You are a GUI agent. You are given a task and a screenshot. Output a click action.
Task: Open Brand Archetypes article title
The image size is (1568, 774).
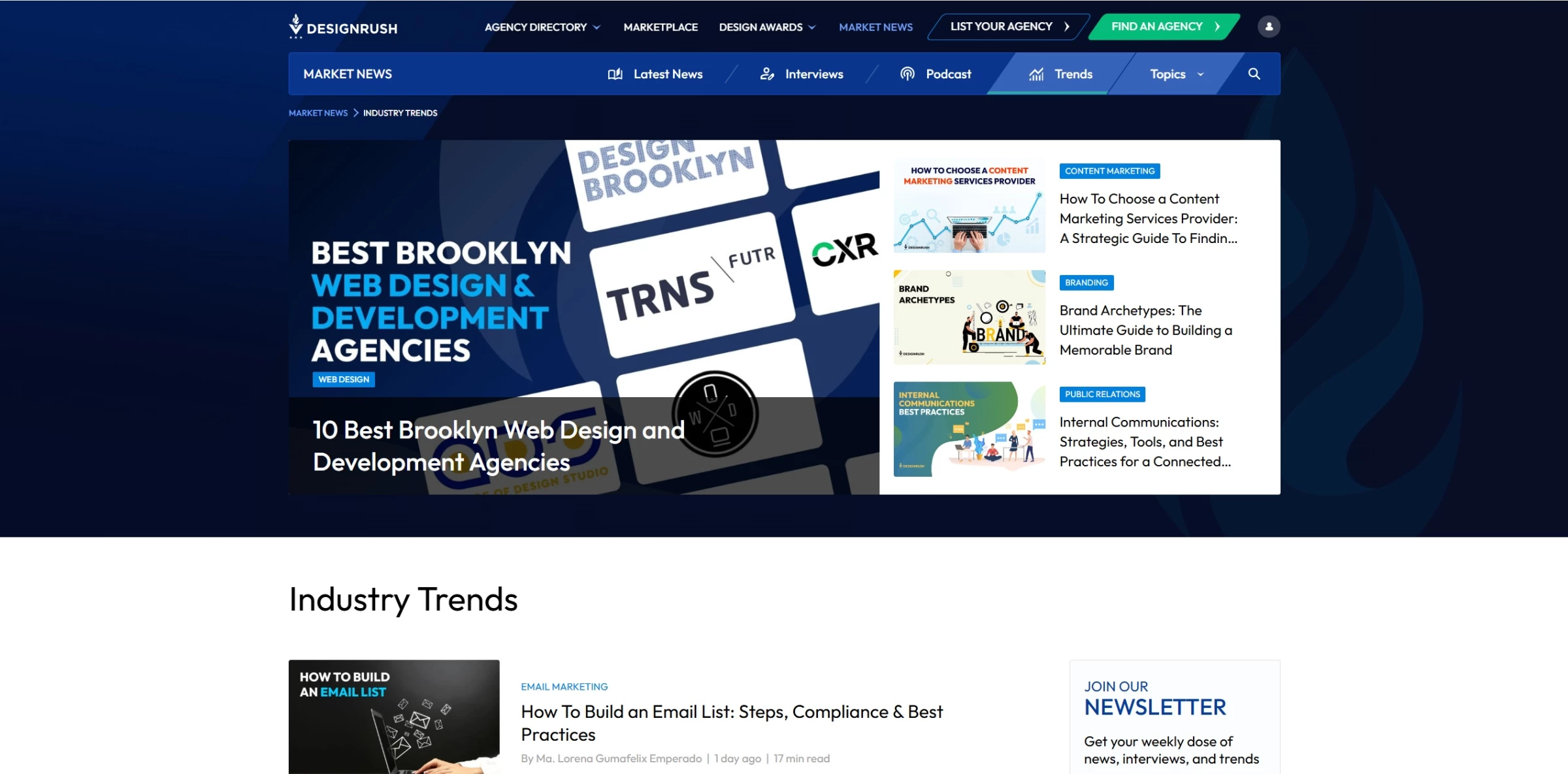coord(1146,331)
